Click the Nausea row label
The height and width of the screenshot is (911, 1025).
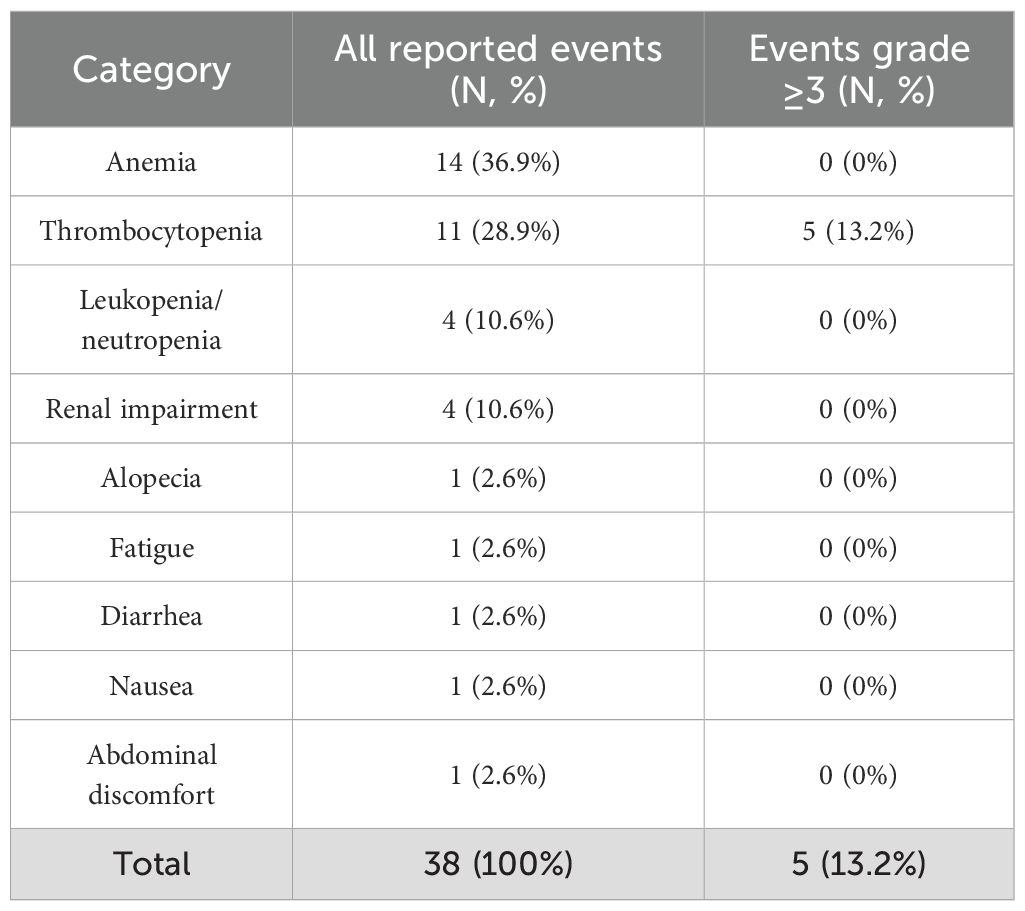[x=151, y=686]
